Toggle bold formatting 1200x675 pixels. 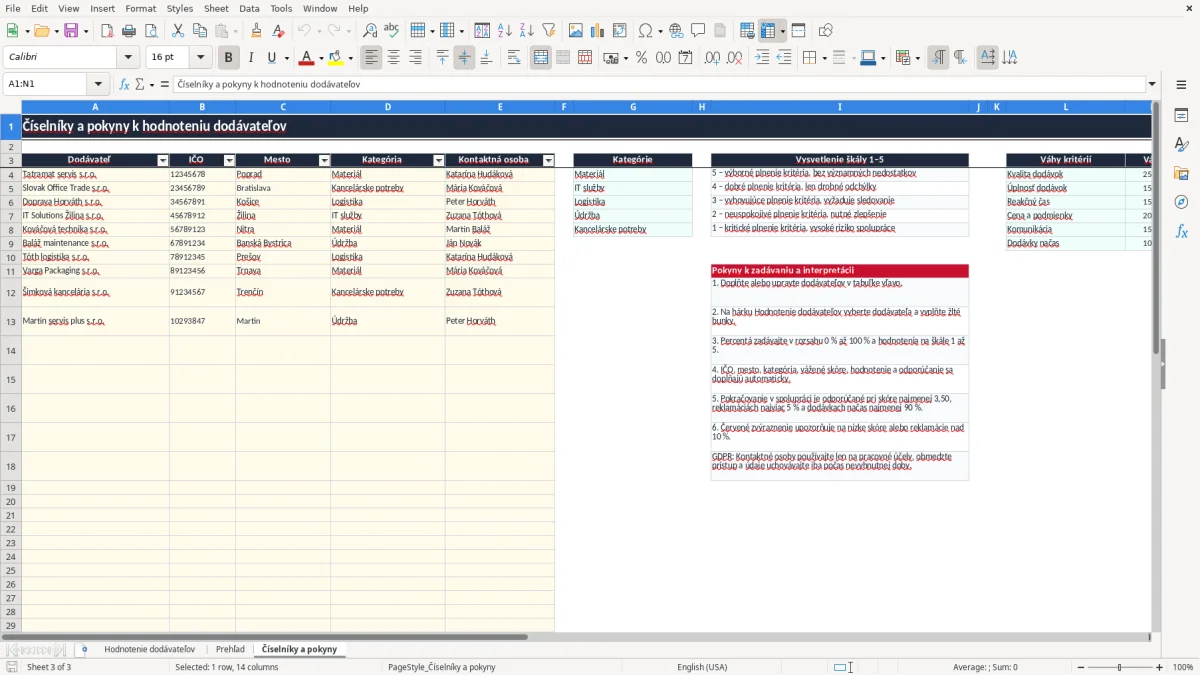tap(228, 58)
